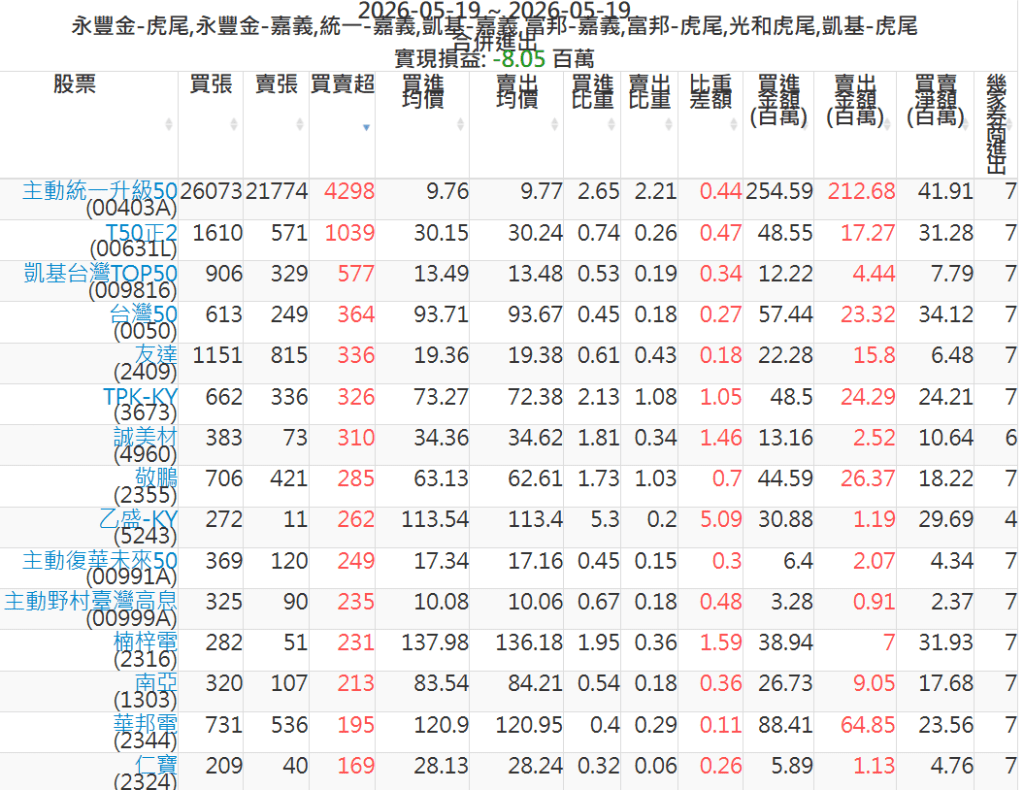Viewport: 1024px width, 790px height.
Task: Sort by 買張 column sort arrows
Action: click(x=234, y=124)
